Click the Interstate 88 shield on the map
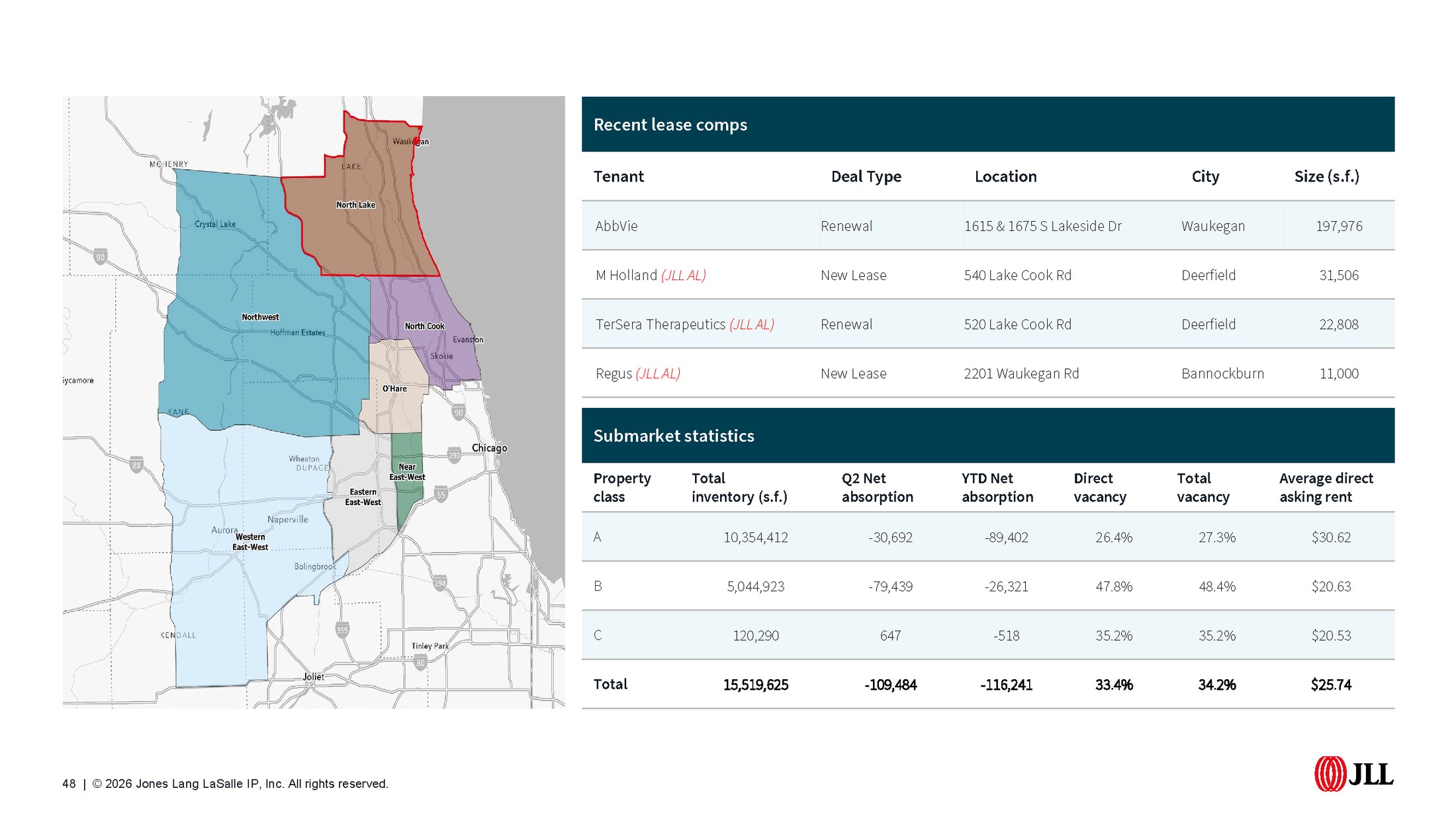1456x819 pixels. tap(136, 464)
